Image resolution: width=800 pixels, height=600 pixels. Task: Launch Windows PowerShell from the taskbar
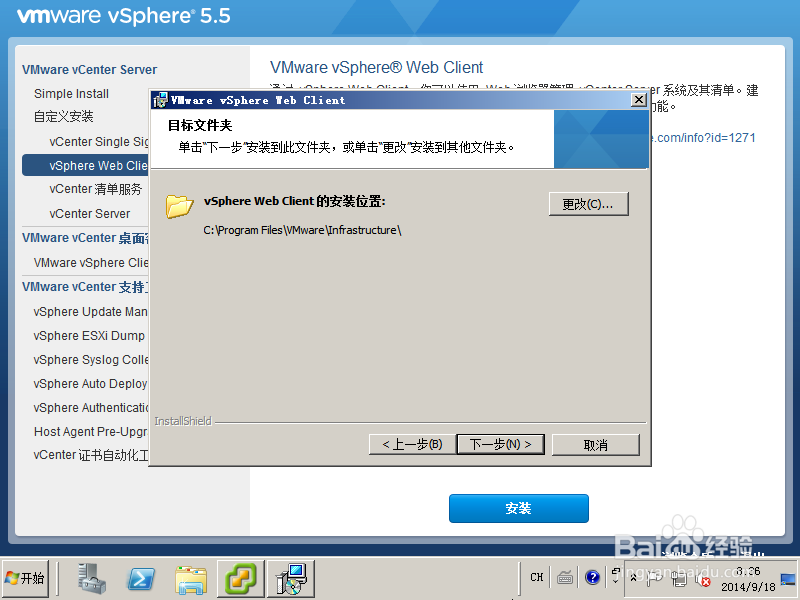pyautogui.click(x=140, y=578)
